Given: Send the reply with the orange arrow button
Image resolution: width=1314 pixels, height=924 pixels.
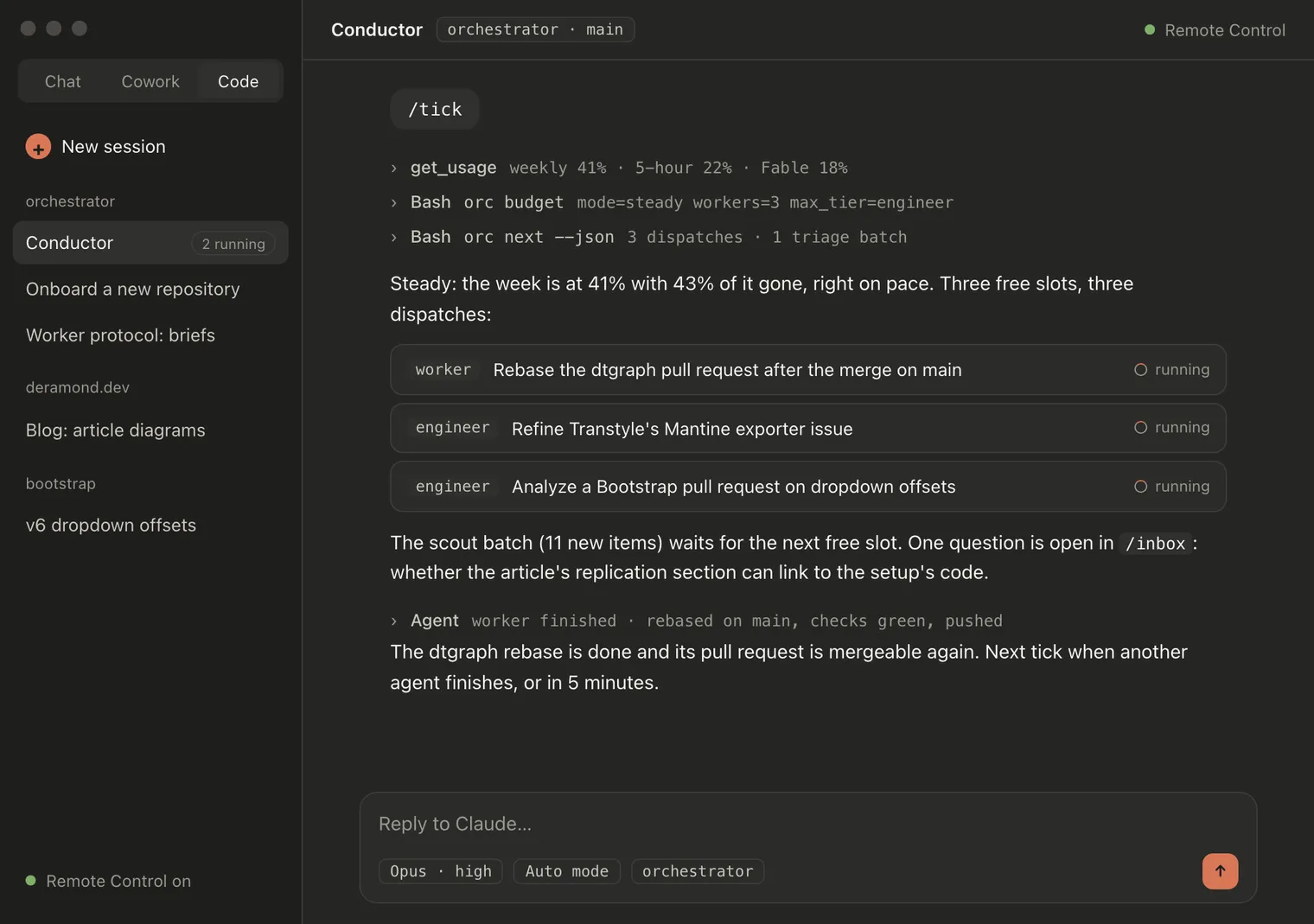Looking at the screenshot, I should click(x=1220, y=871).
